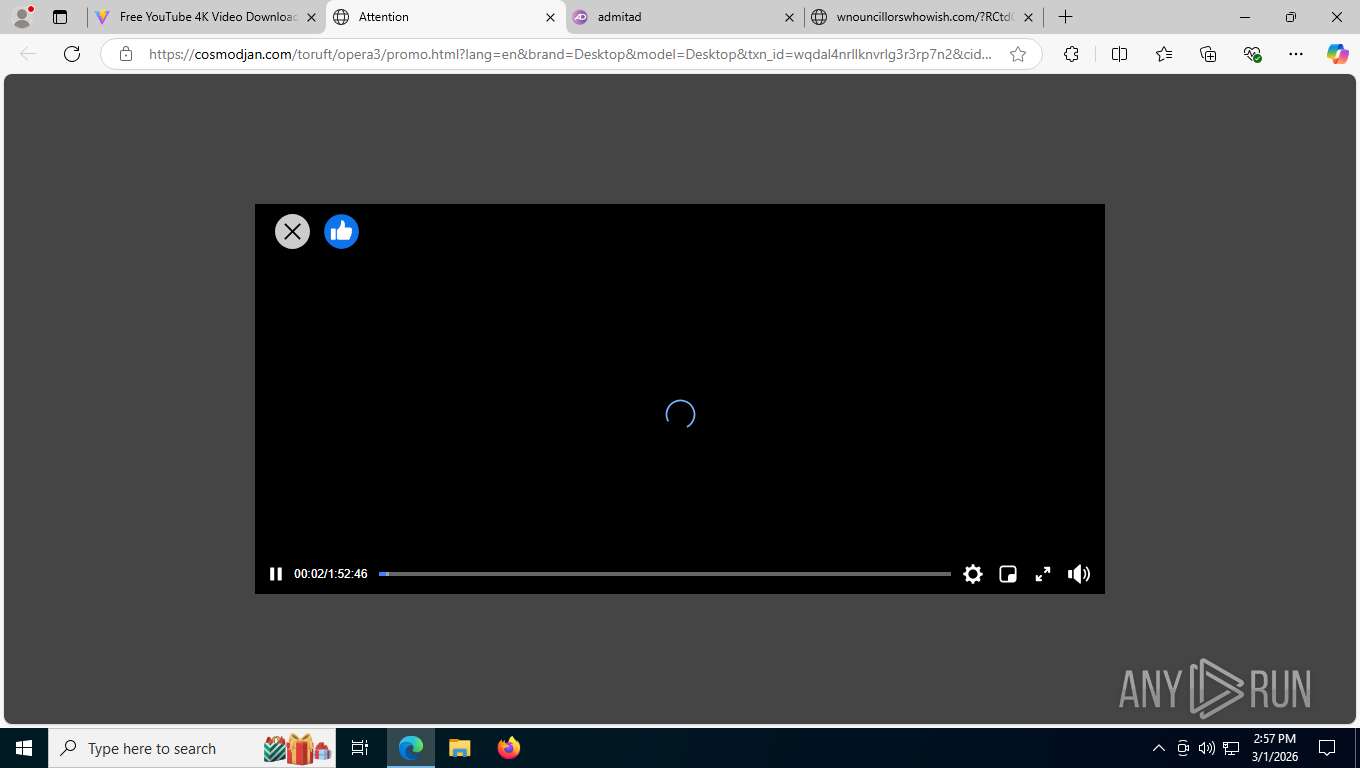The image size is (1360, 768).
Task: Open the Meet Now camera tray icon
Action: (1183, 748)
